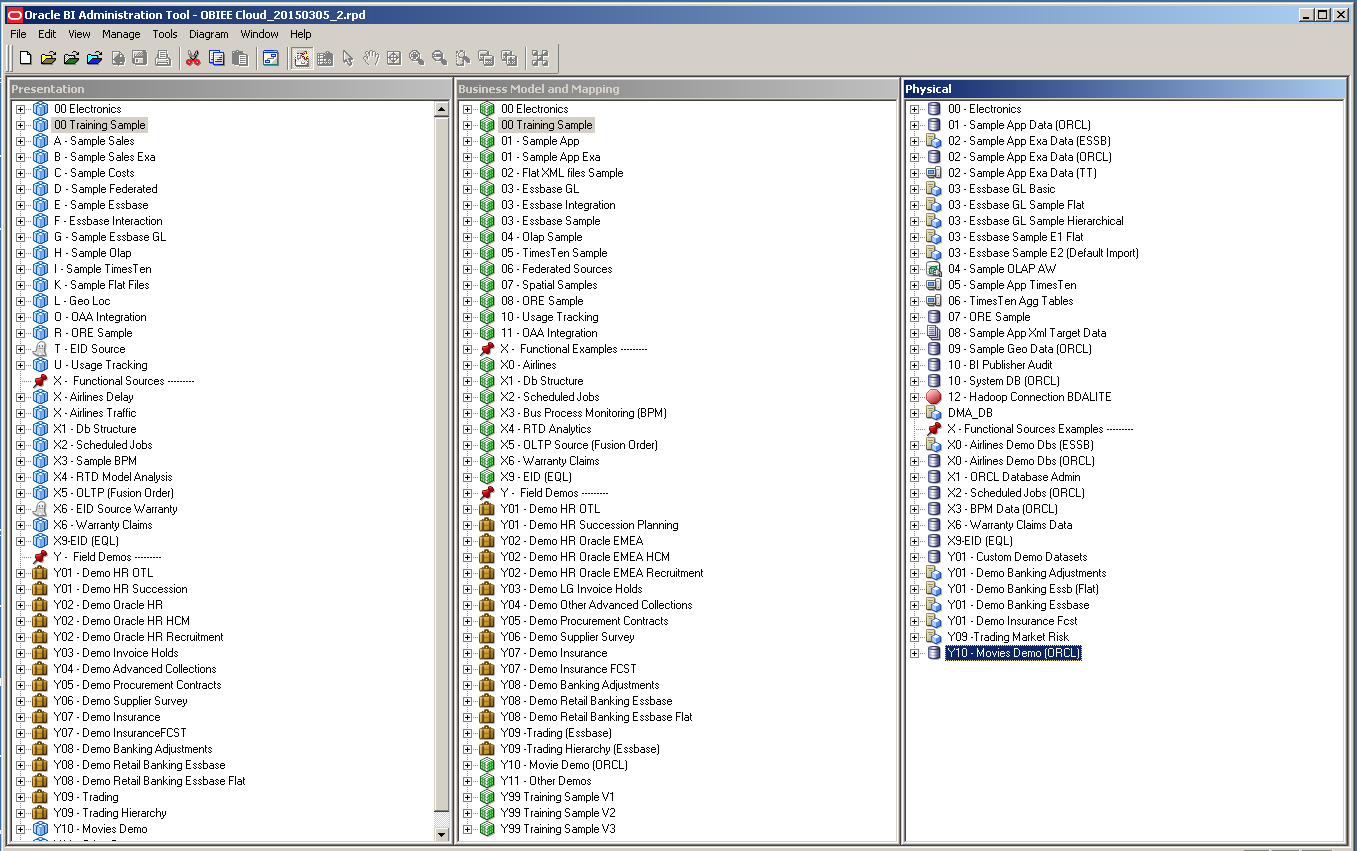Click the green cube icon of 01 - Sample App
This screenshot has width=1357, height=851.
pyautogui.click(x=487, y=141)
